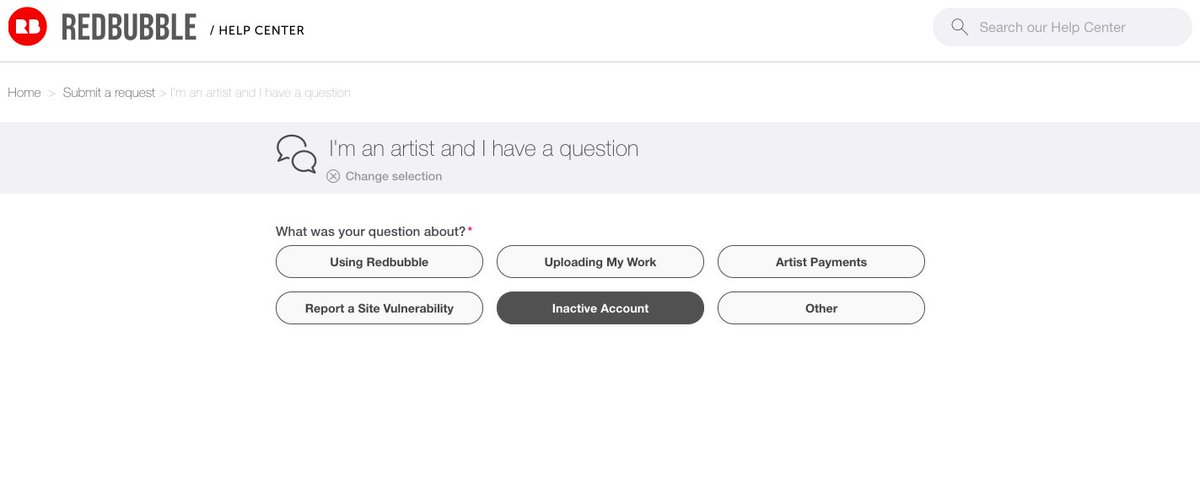1200x492 pixels.
Task: Click the "What was your question about?" label
Action: (x=371, y=231)
